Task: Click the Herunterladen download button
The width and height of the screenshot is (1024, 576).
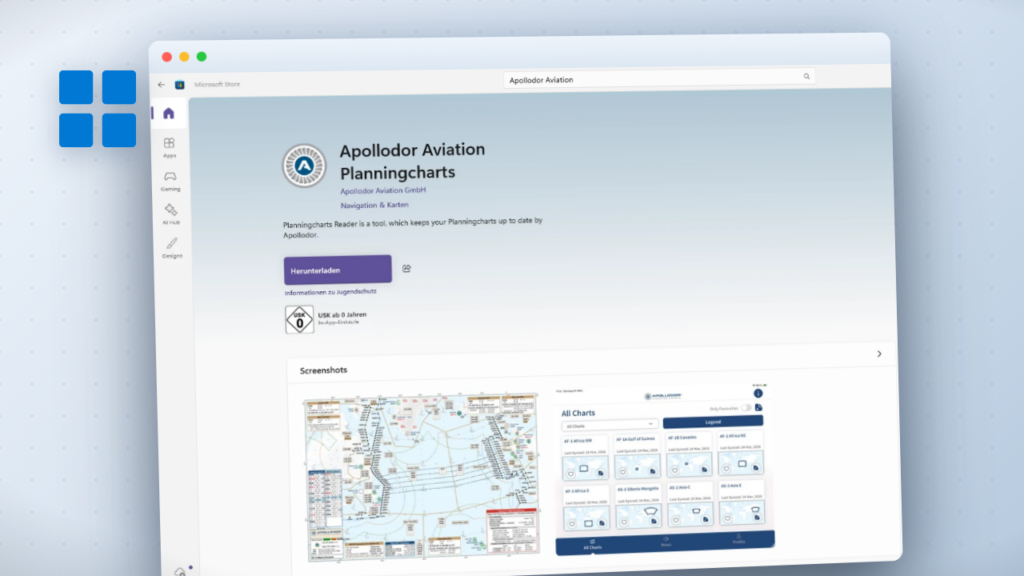Action: (x=338, y=270)
